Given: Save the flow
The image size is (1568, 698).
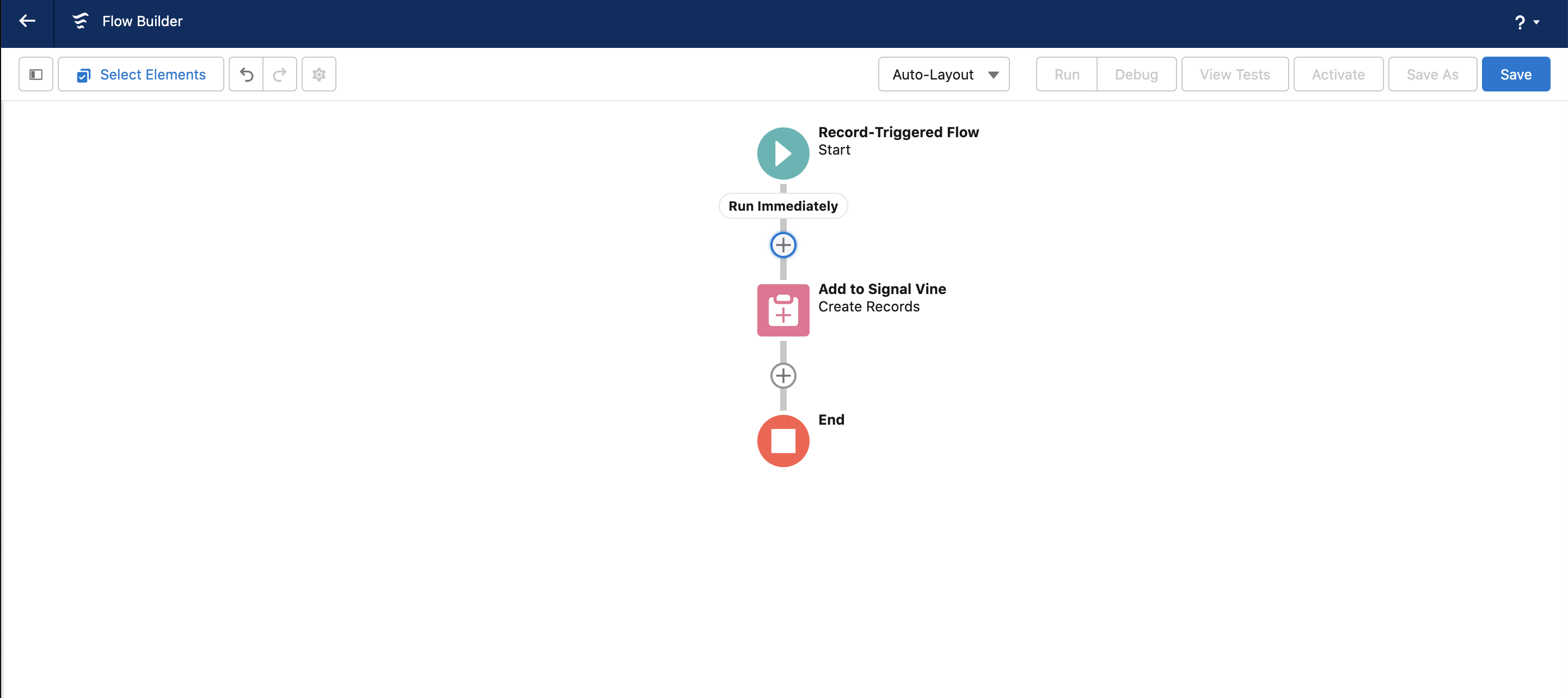Looking at the screenshot, I should click(x=1516, y=74).
